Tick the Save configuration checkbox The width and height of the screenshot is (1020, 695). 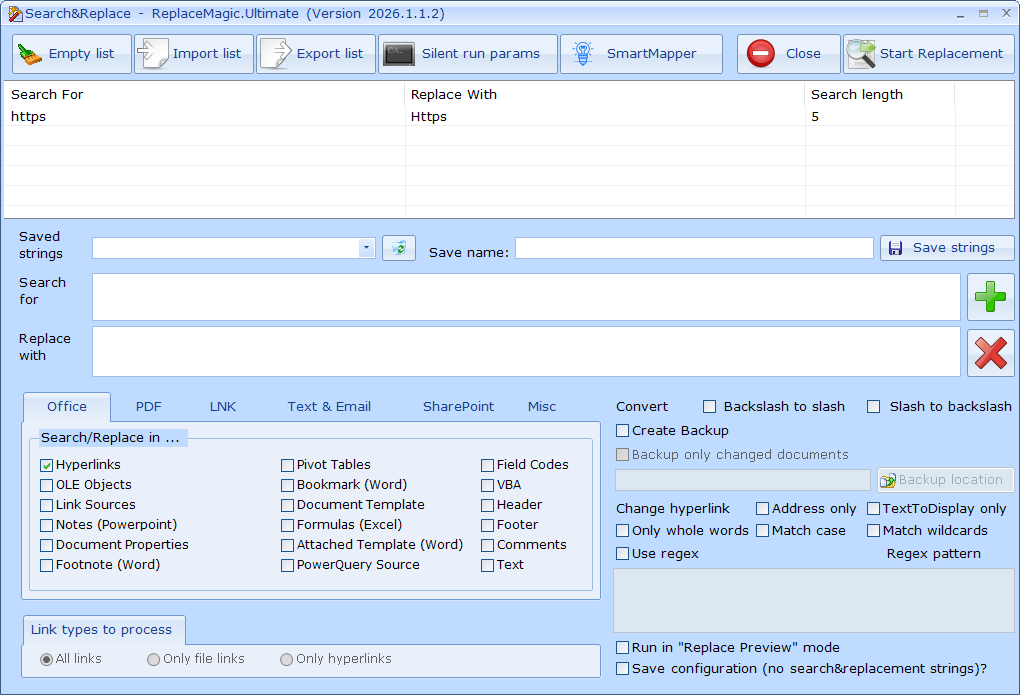pyautogui.click(x=623, y=669)
